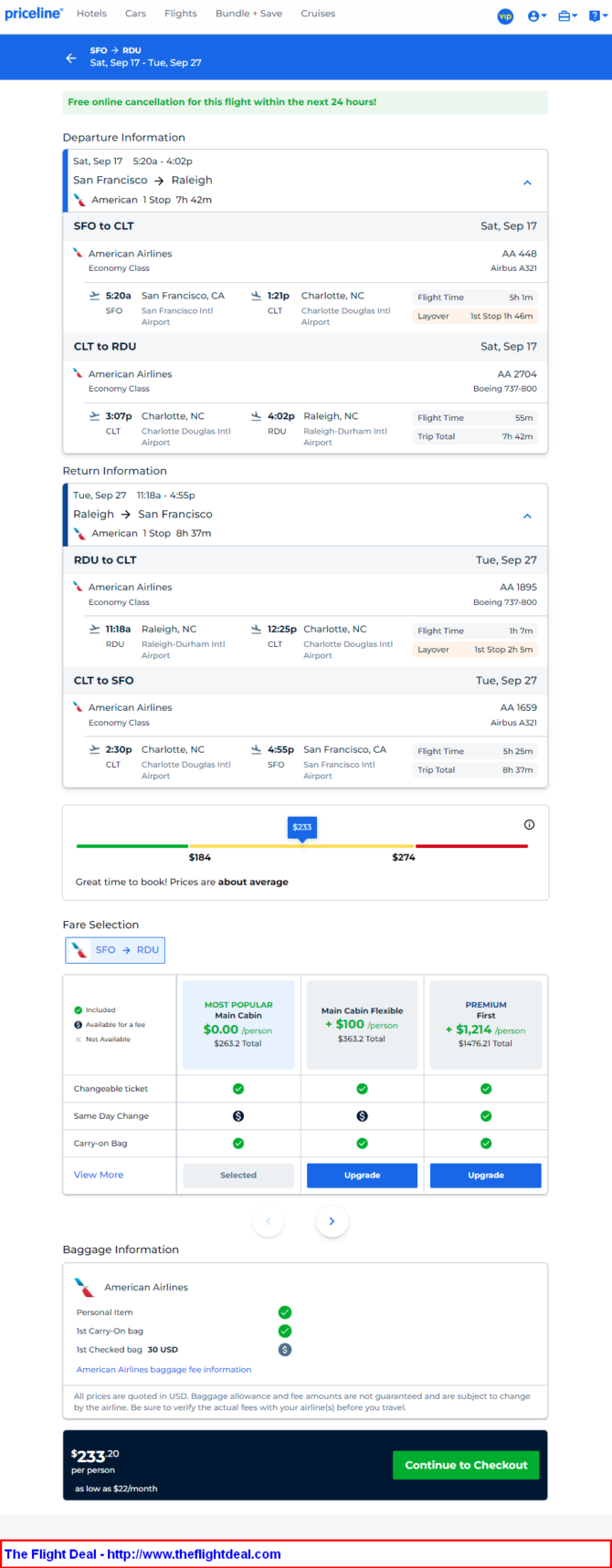
Task: Choose the Main Cabin Flexible fare card
Action: pyautogui.click(x=362, y=1024)
